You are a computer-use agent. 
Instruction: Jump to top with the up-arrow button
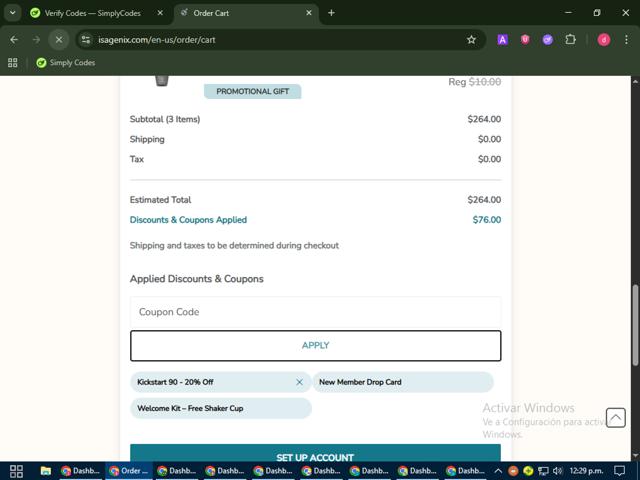(x=616, y=418)
